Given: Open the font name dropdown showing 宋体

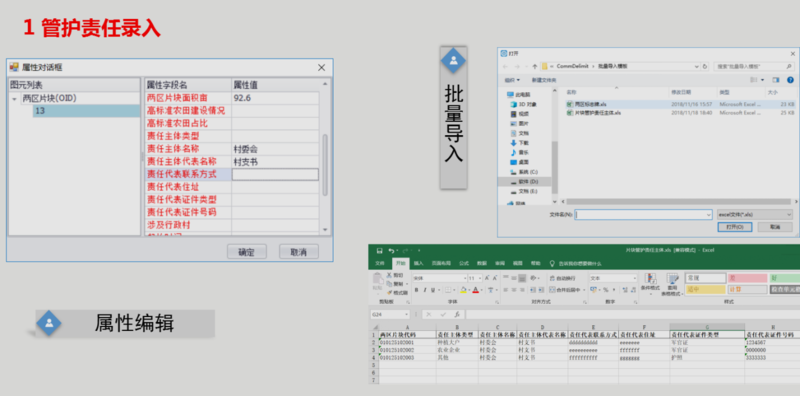Looking at the screenshot, I should [465, 278].
